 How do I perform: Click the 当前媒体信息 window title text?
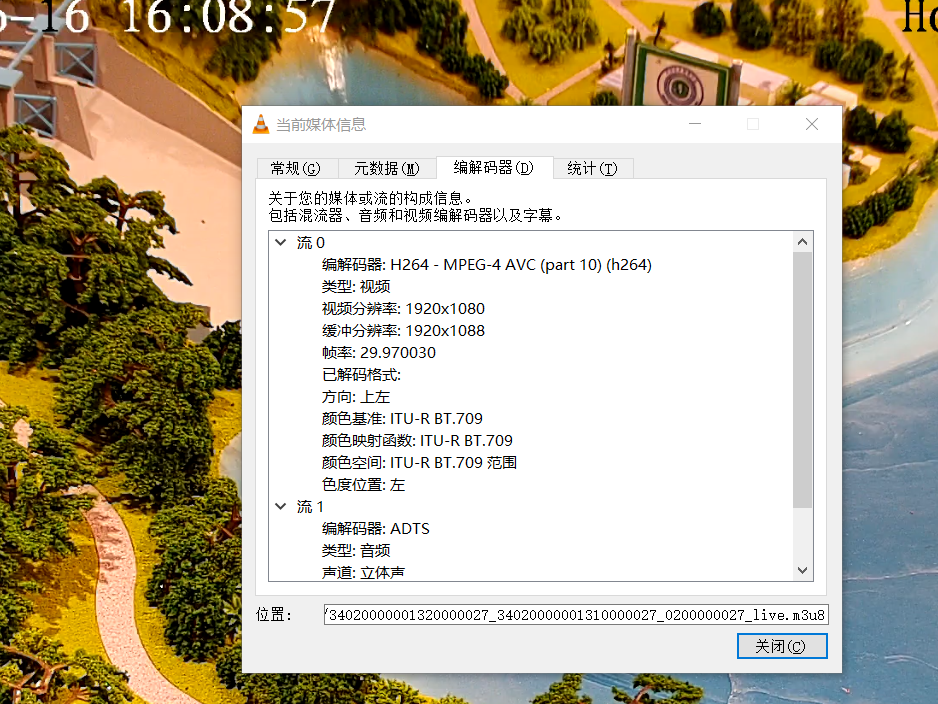(x=321, y=124)
